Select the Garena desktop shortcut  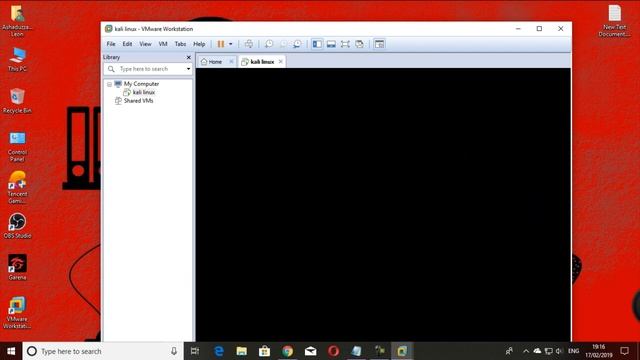17,267
